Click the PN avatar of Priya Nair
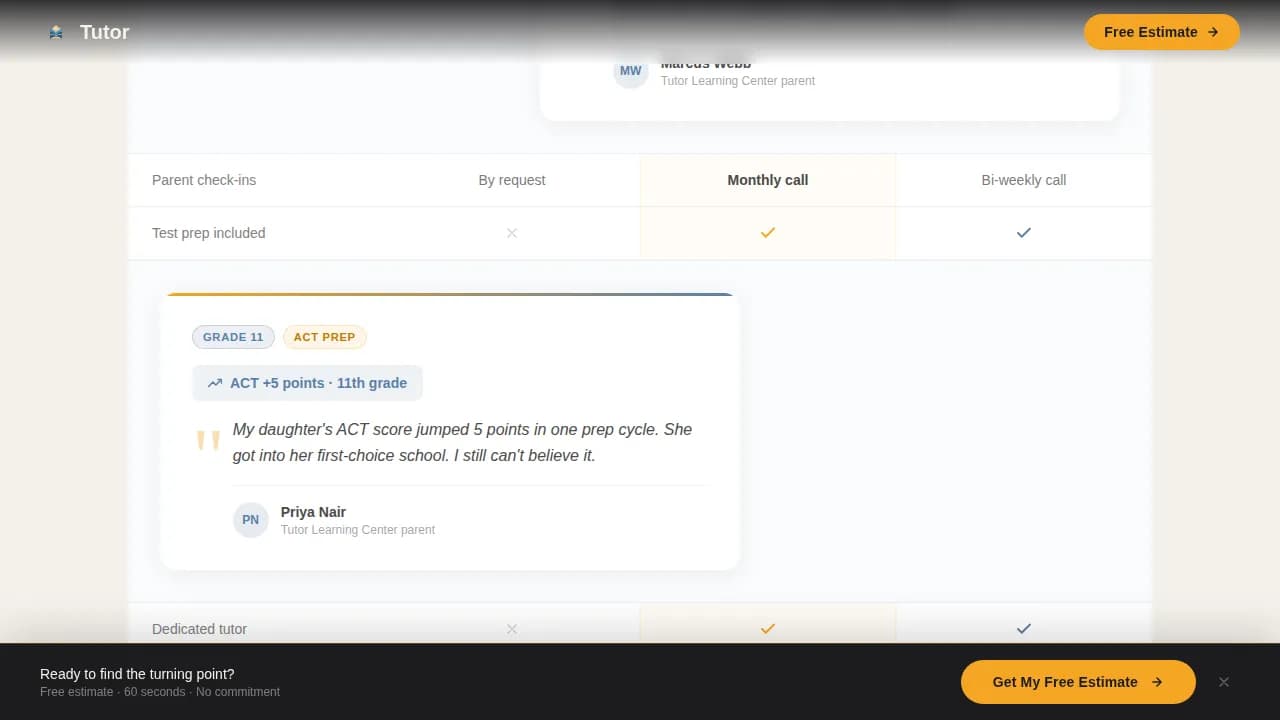1280x720 pixels. [251, 520]
